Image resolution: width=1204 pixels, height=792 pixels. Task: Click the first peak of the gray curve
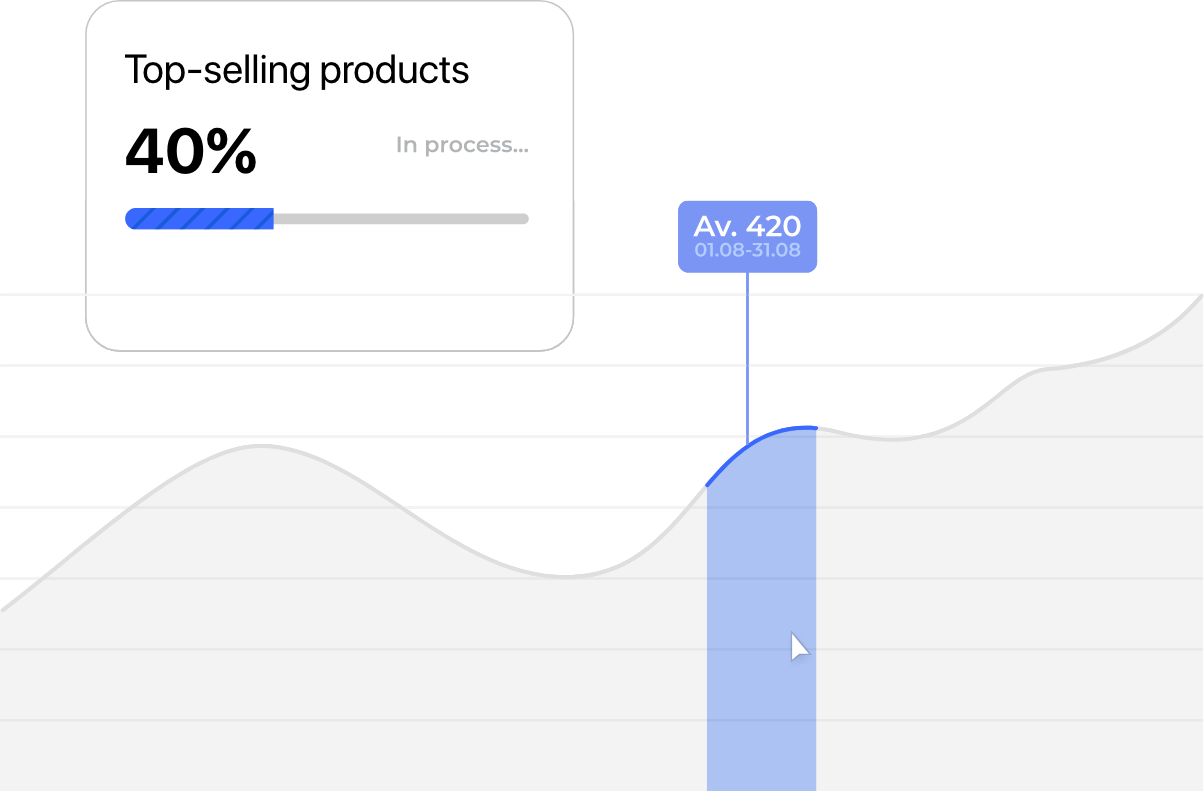[x=262, y=446]
